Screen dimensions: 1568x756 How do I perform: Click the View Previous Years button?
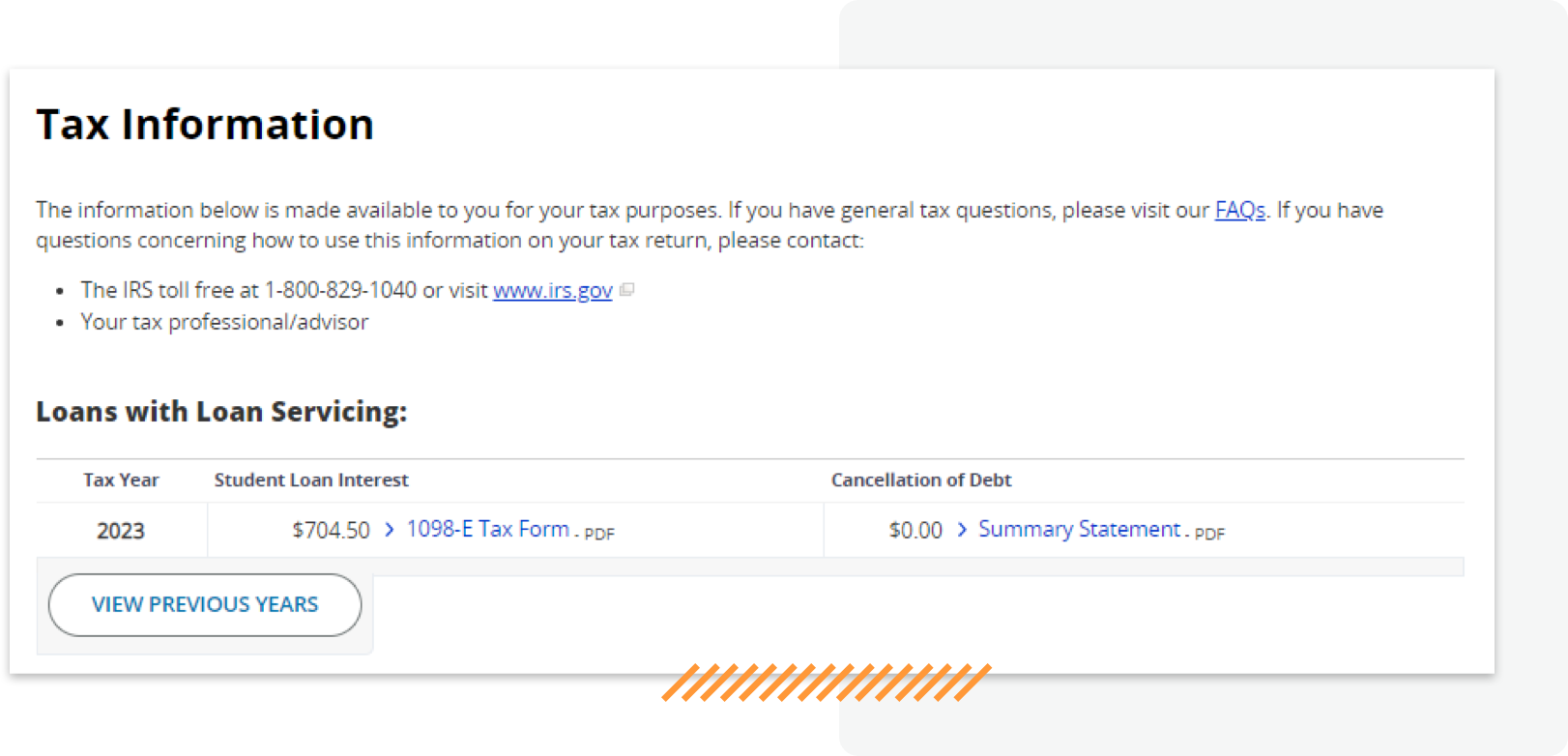205,605
